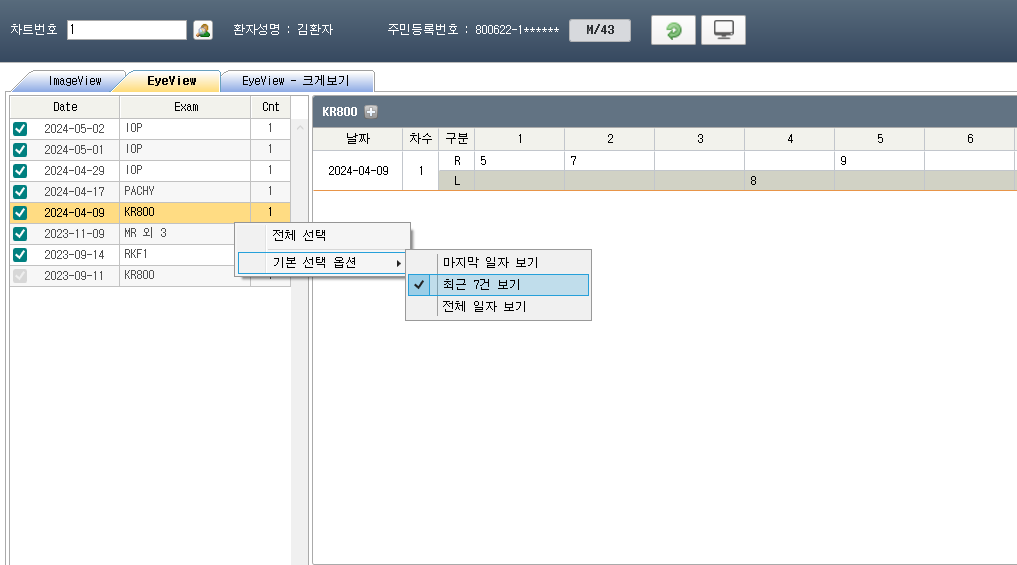
Task: Expand the 기본 선택 옵션 submenu arrow
Action: point(399,263)
